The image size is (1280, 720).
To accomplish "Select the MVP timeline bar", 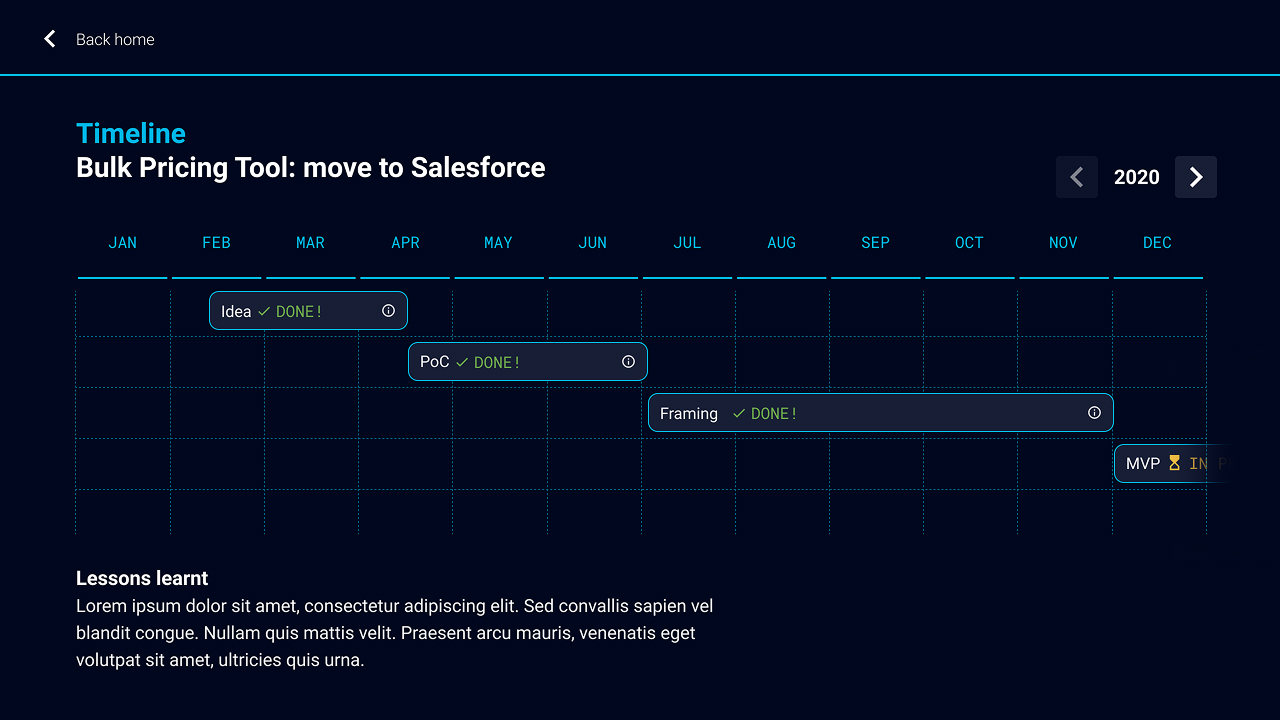I will [1172, 464].
